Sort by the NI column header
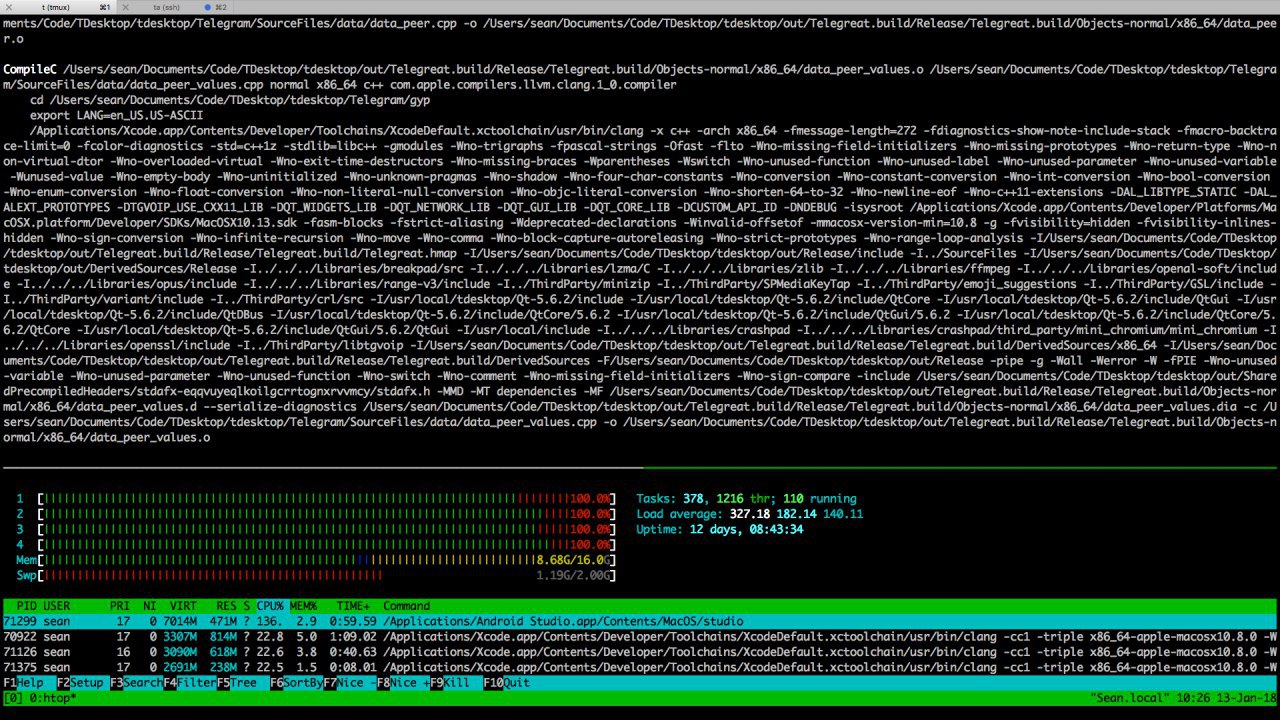 tap(150, 606)
